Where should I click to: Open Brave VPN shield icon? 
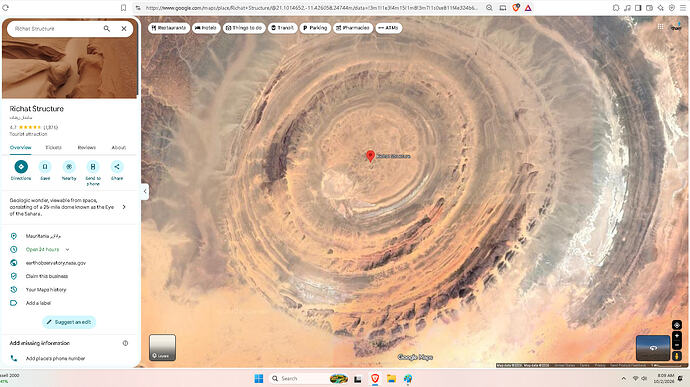tap(672, 7)
